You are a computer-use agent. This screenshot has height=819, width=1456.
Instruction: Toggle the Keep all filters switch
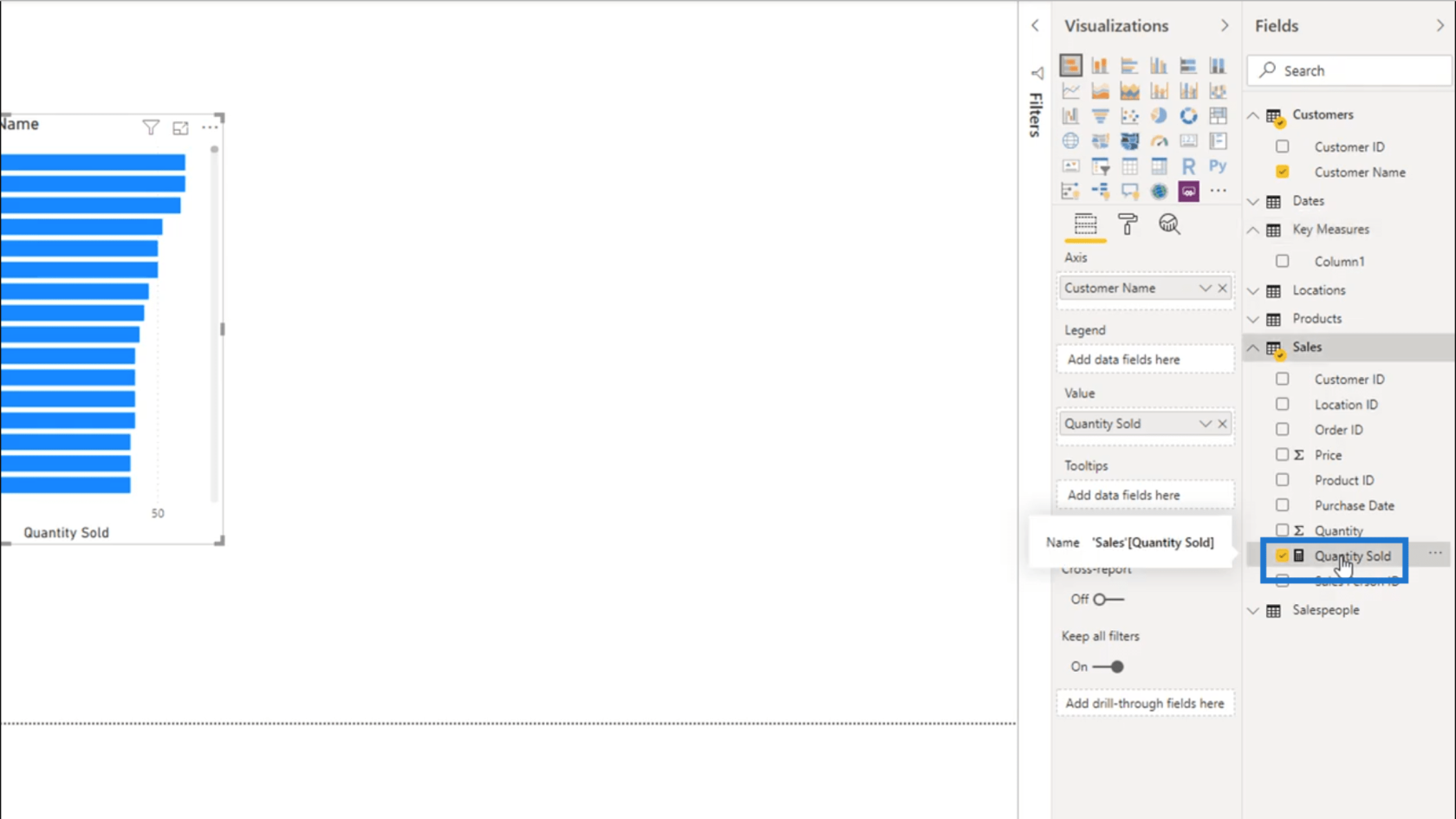[1108, 666]
